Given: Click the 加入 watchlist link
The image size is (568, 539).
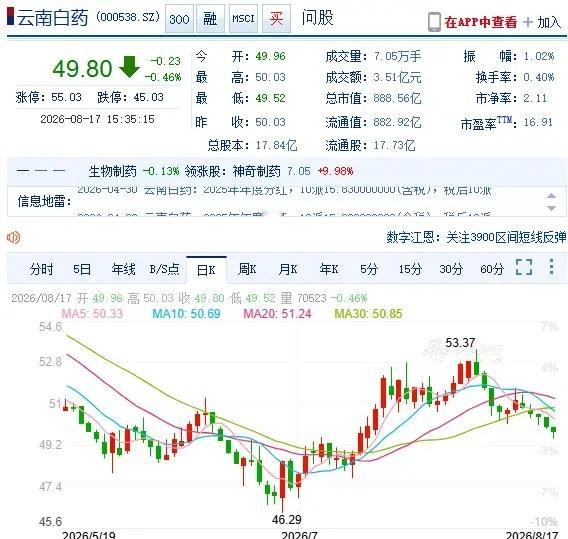Looking at the screenshot, I should [x=549, y=22].
